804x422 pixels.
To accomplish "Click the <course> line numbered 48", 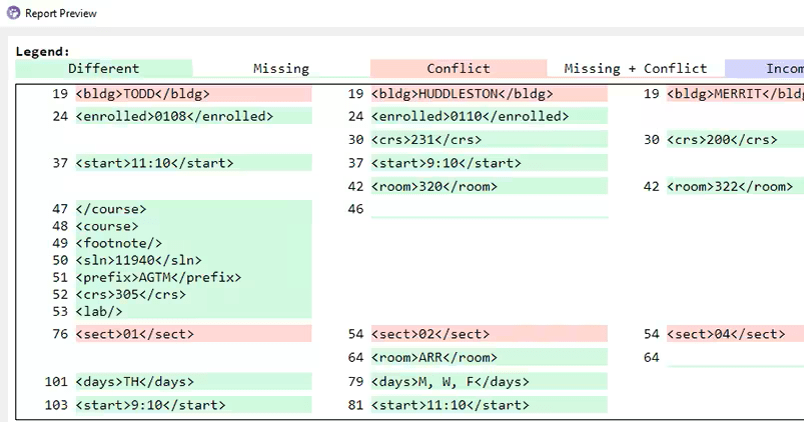I will click(x=193, y=226).
